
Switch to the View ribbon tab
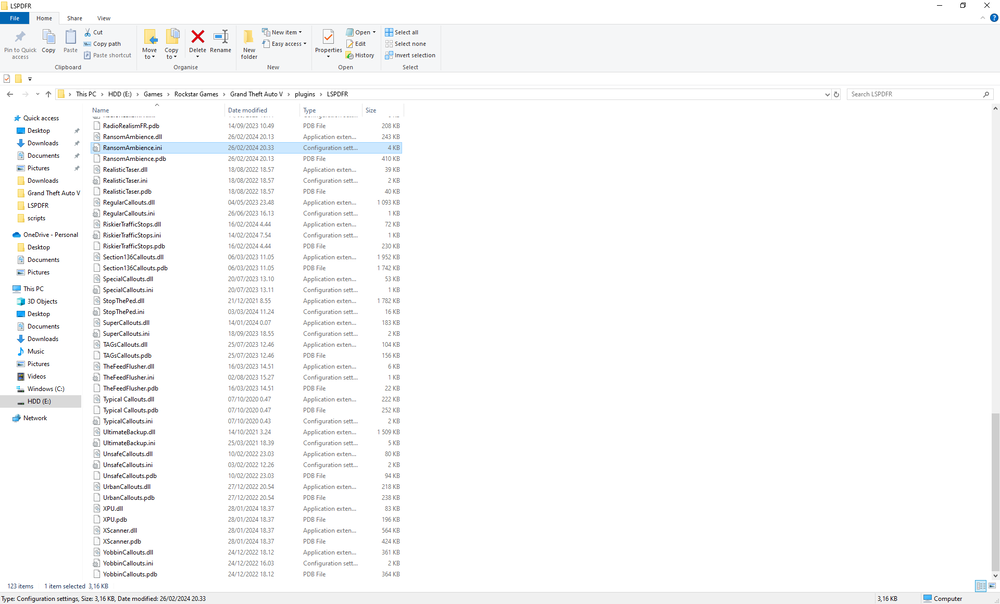(104, 17)
